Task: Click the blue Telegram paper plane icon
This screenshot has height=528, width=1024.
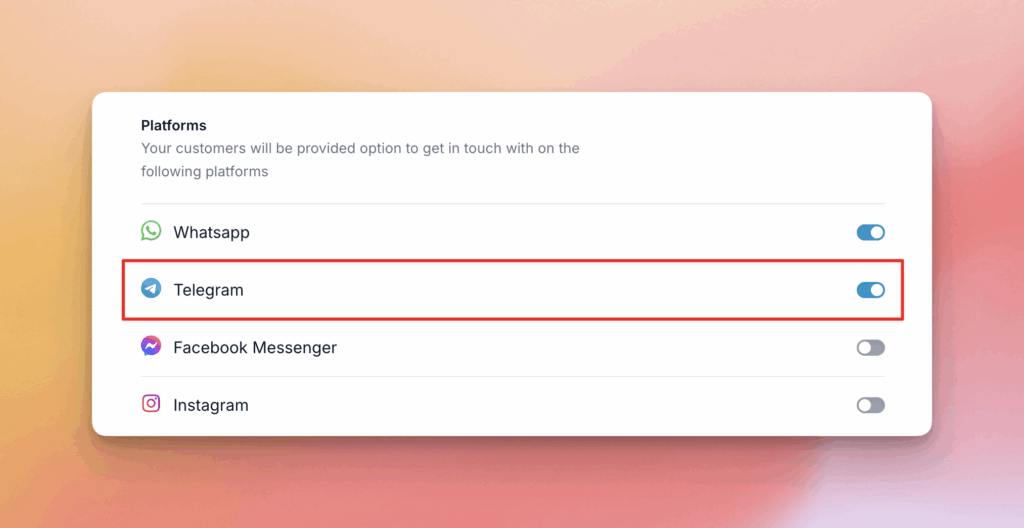Action: click(x=151, y=289)
